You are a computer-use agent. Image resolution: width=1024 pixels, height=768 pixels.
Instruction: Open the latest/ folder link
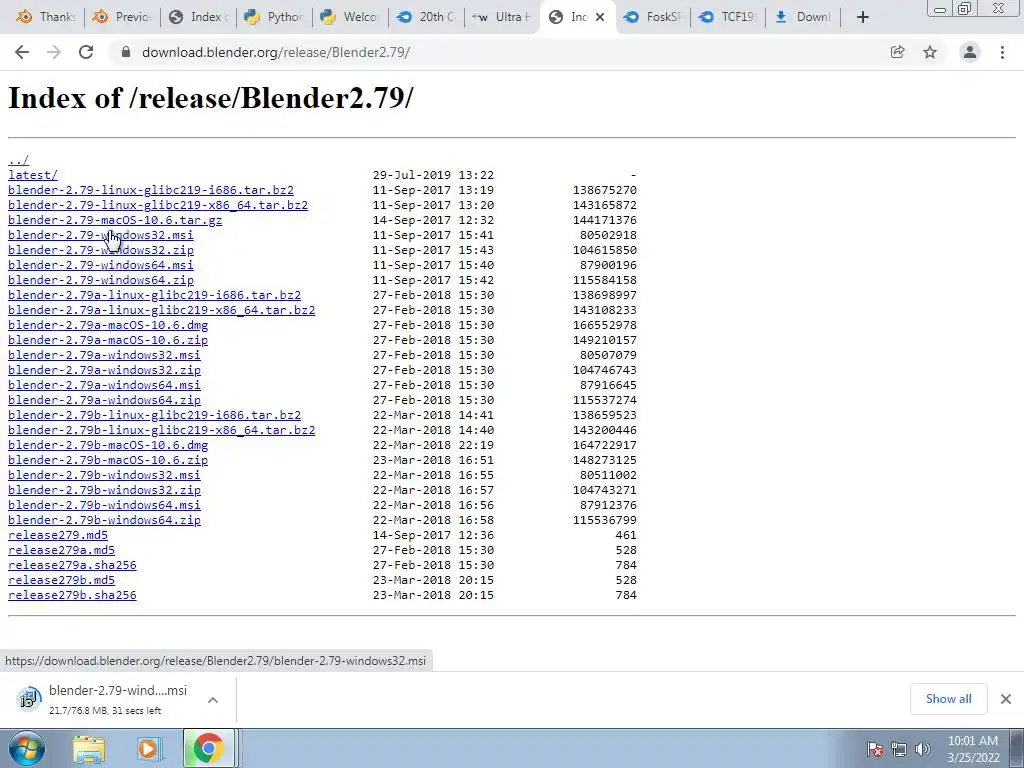tap(33, 175)
